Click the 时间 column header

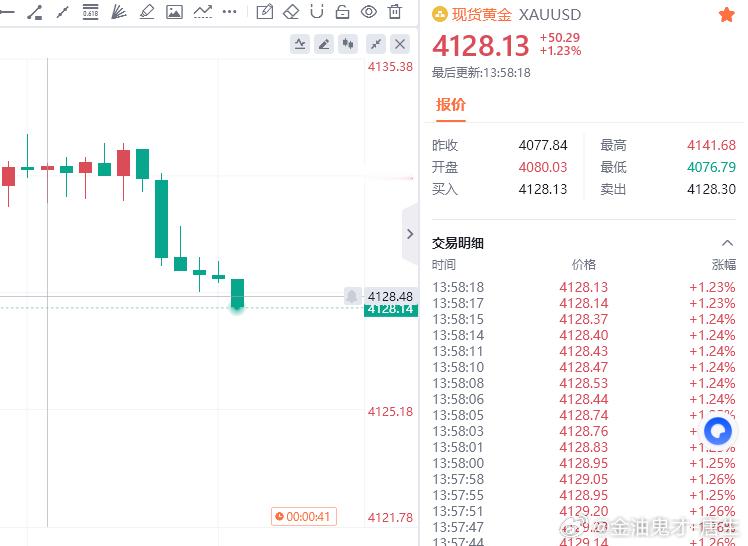(x=444, y=265)
